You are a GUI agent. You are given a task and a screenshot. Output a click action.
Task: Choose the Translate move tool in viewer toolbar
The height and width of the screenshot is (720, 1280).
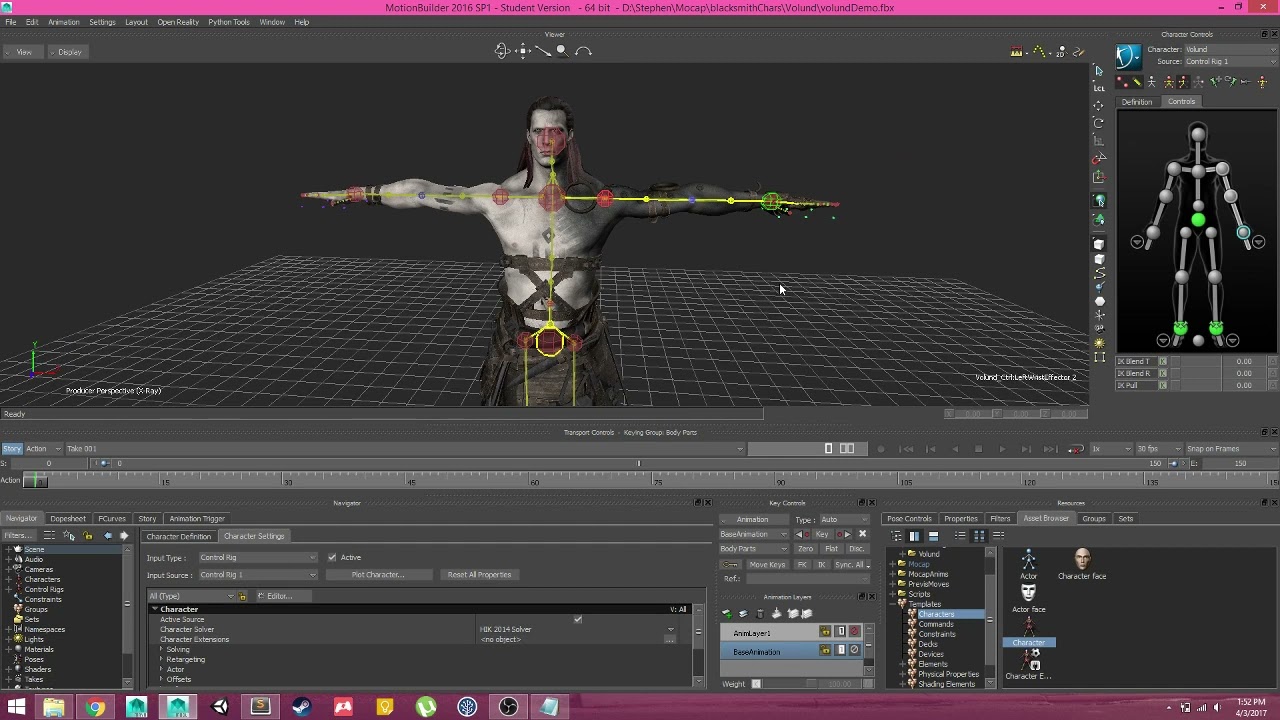(x=1098, y=105)
